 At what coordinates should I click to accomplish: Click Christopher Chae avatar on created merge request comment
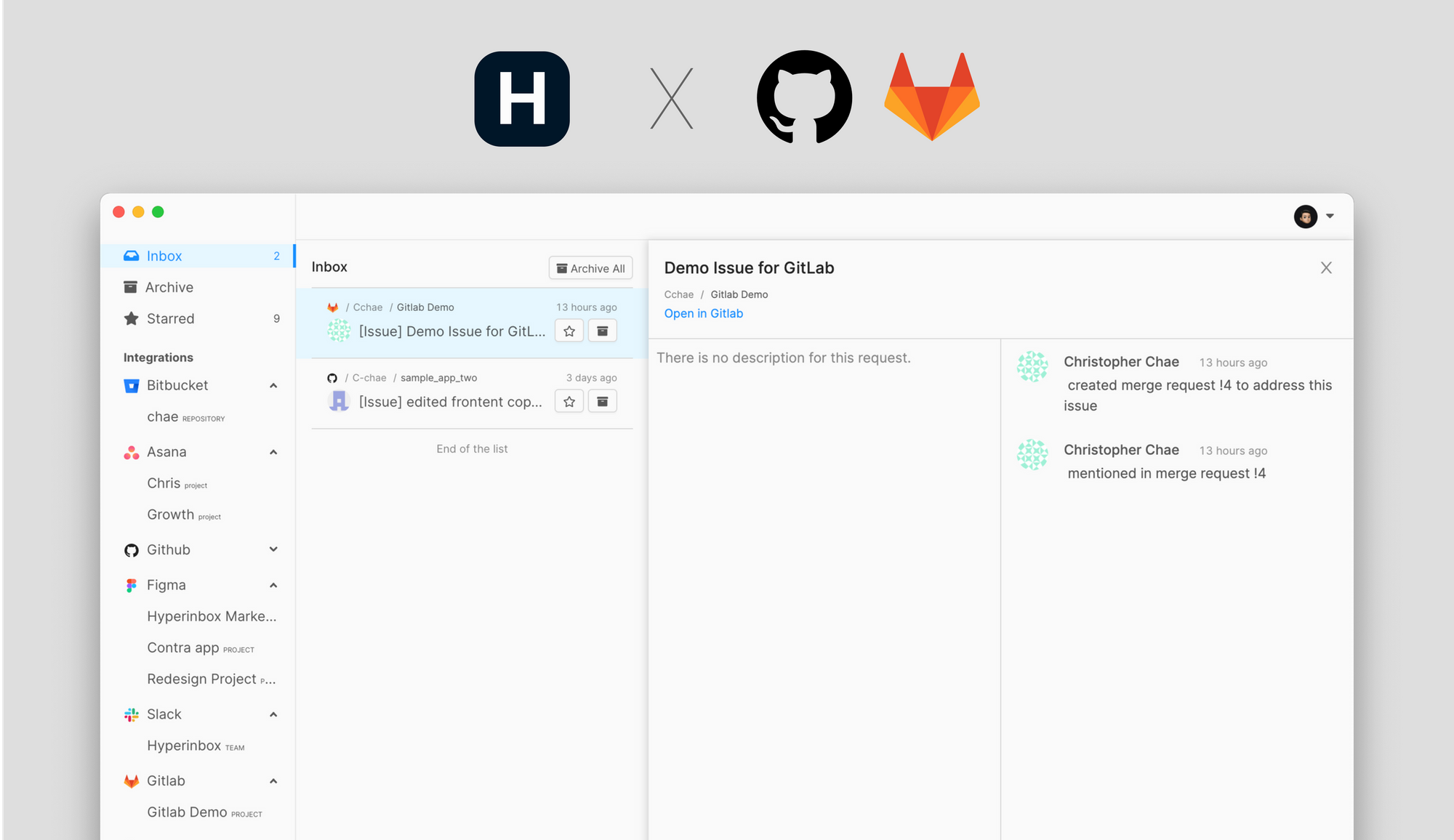click(1032, 366)
